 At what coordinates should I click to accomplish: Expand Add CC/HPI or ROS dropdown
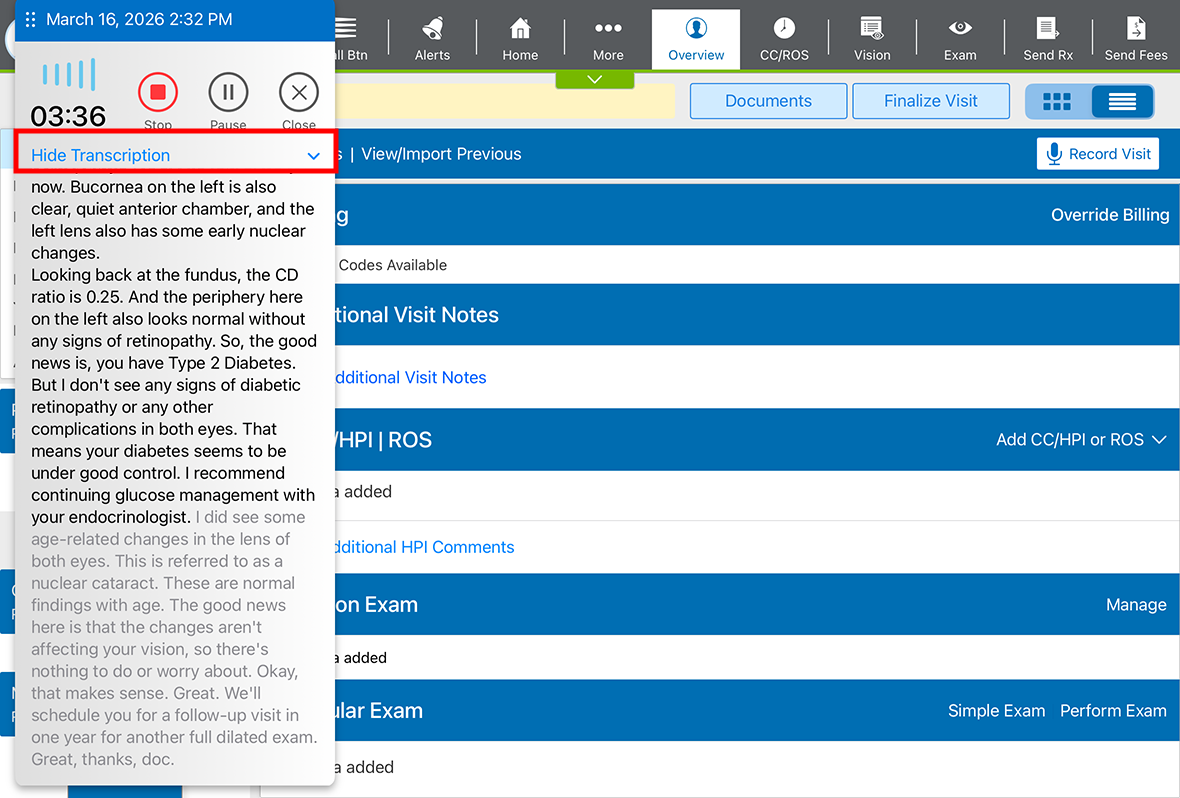(1082, 440)
